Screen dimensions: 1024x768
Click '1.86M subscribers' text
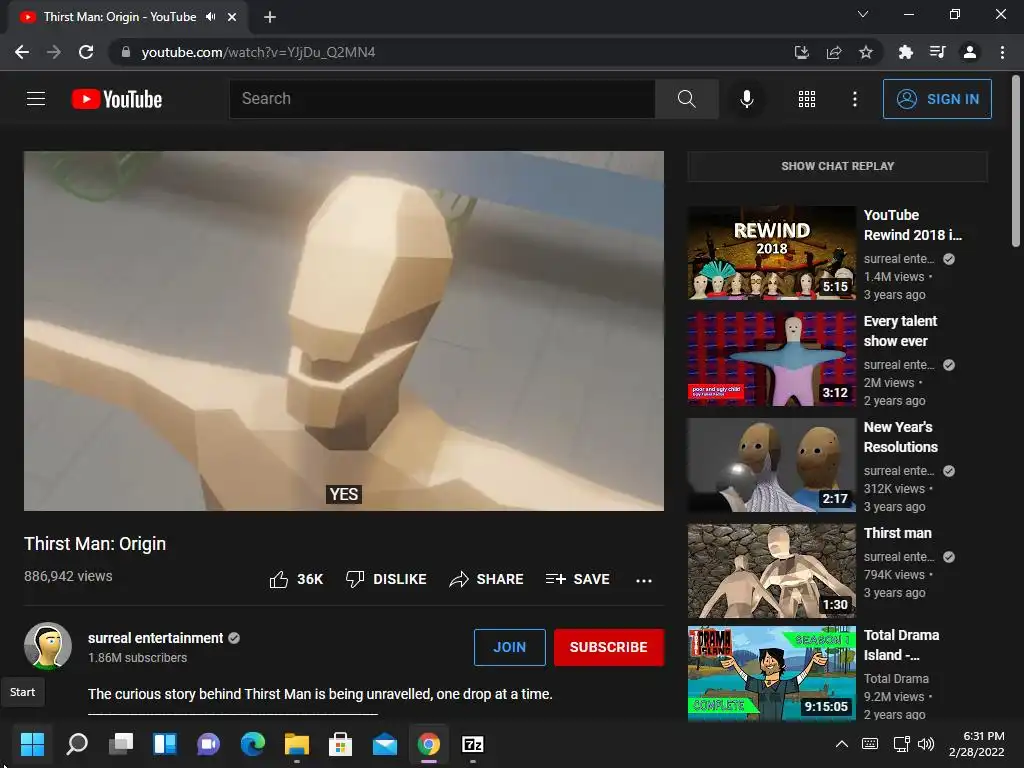(x=137, y=658)
